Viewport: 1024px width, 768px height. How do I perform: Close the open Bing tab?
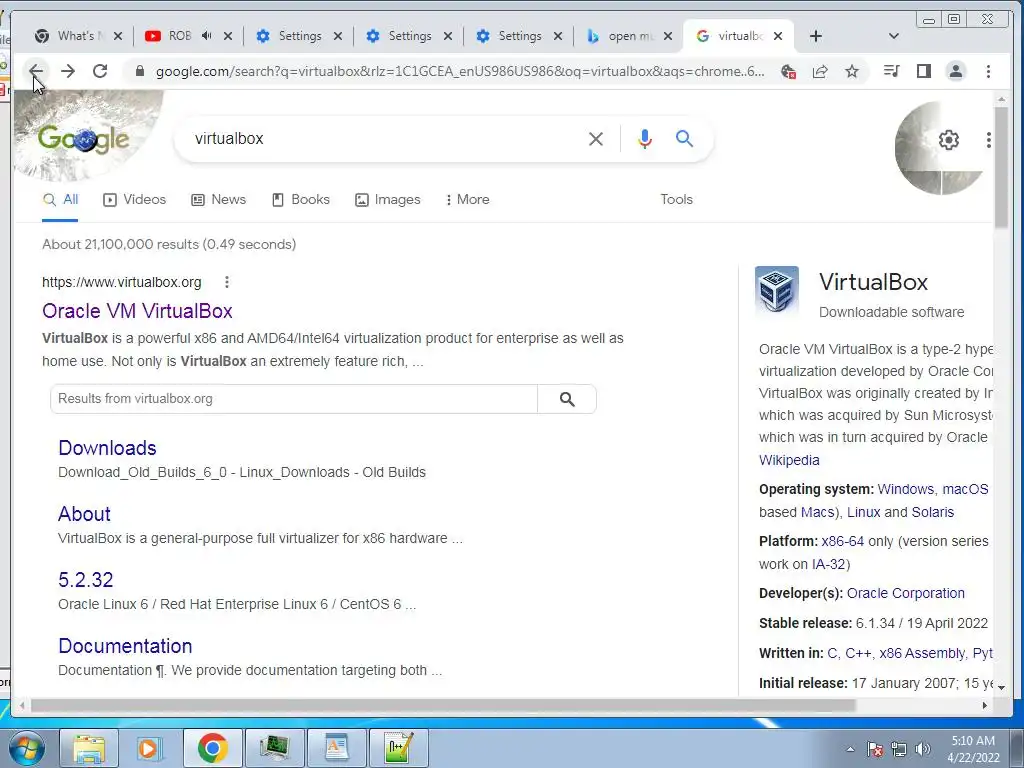pos(667,37)
